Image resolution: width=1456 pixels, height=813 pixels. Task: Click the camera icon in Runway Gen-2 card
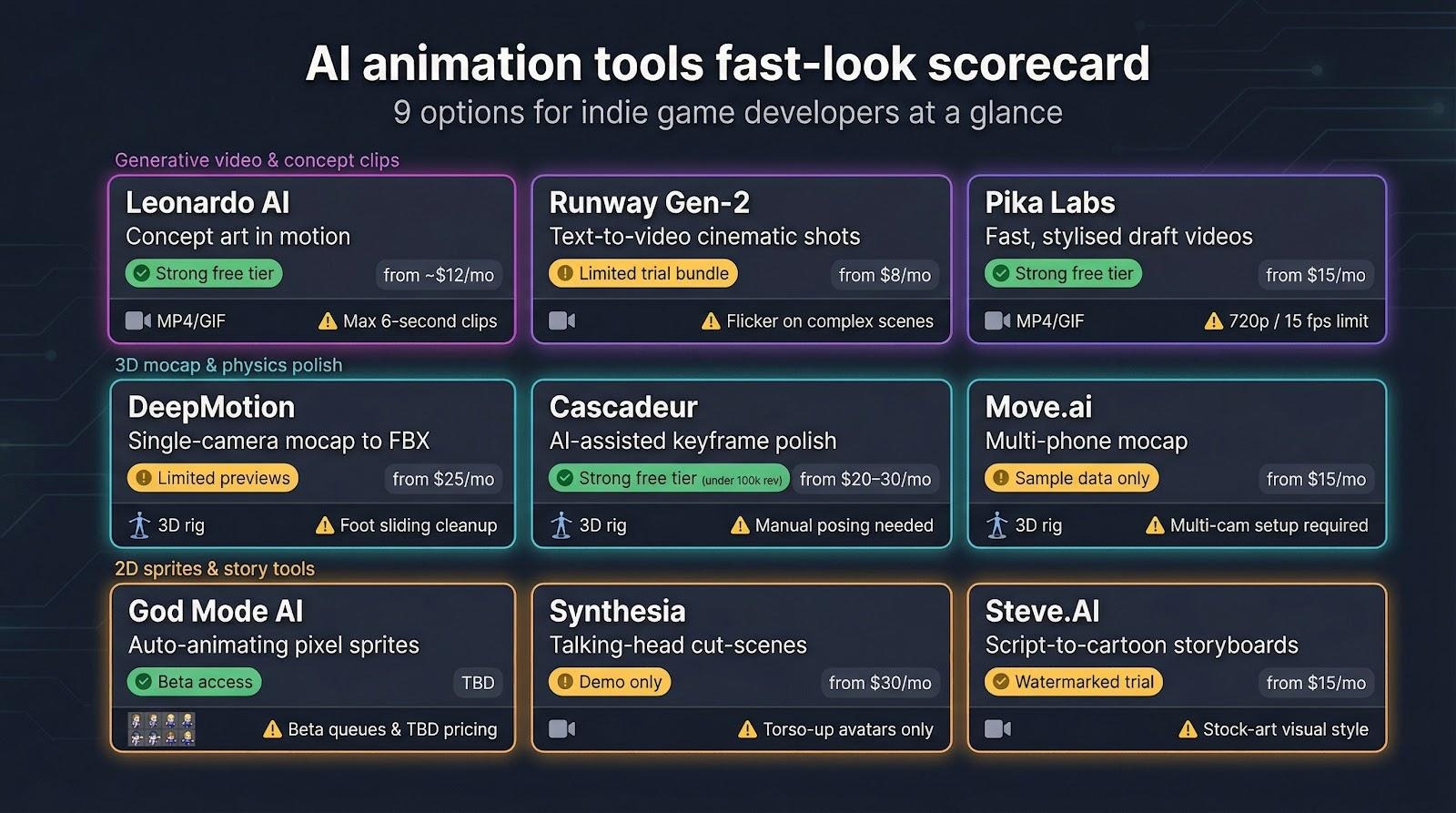tap(561, 320)
